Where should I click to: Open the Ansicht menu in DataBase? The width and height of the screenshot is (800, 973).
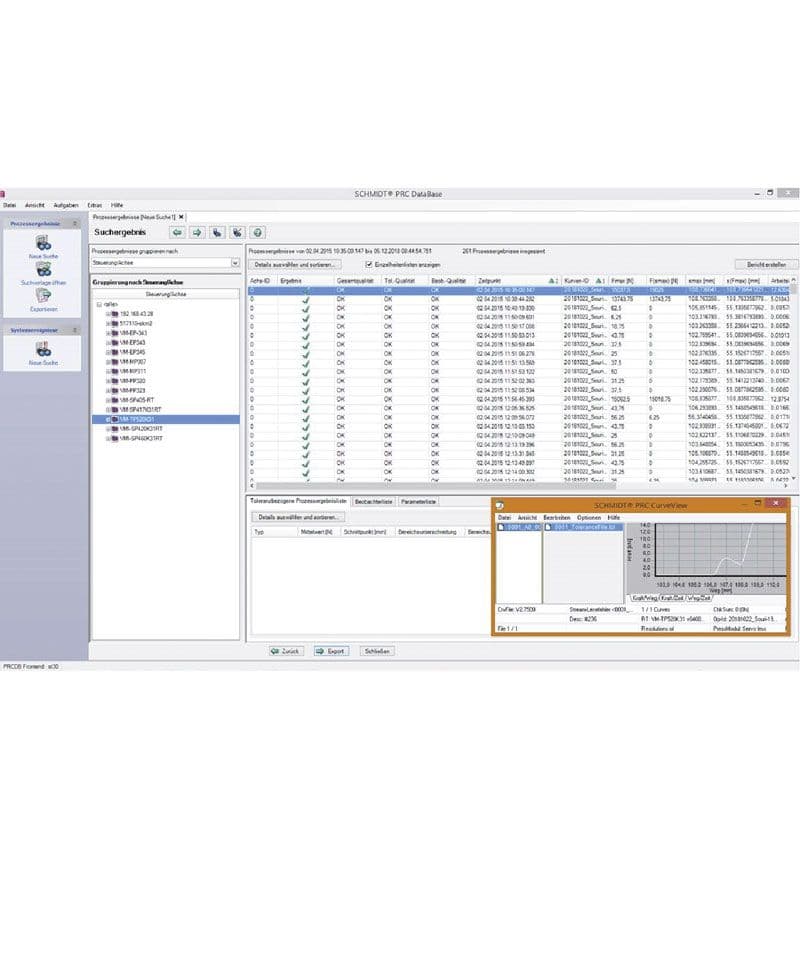point(35,205)
